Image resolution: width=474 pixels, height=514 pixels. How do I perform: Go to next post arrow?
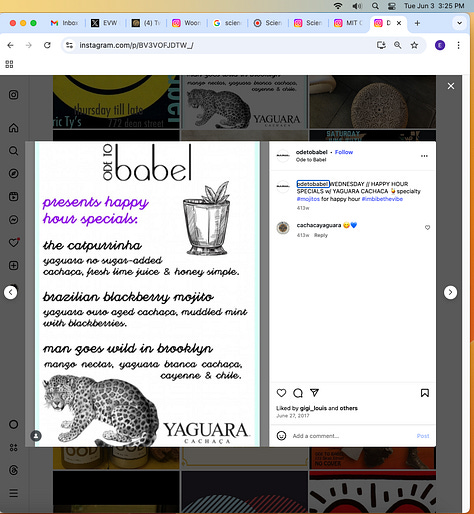coord(450,292)
